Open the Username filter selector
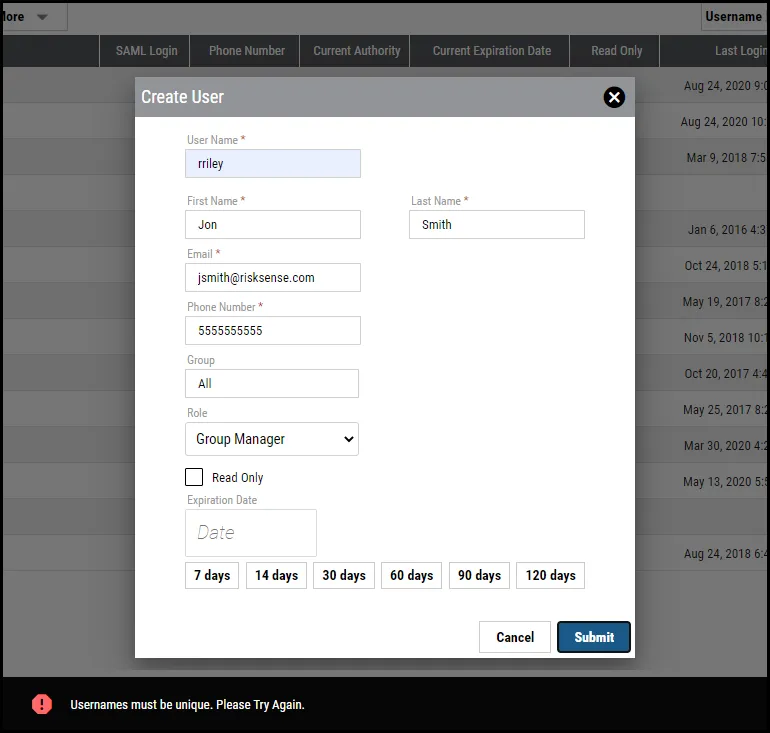 click(734, 17)
